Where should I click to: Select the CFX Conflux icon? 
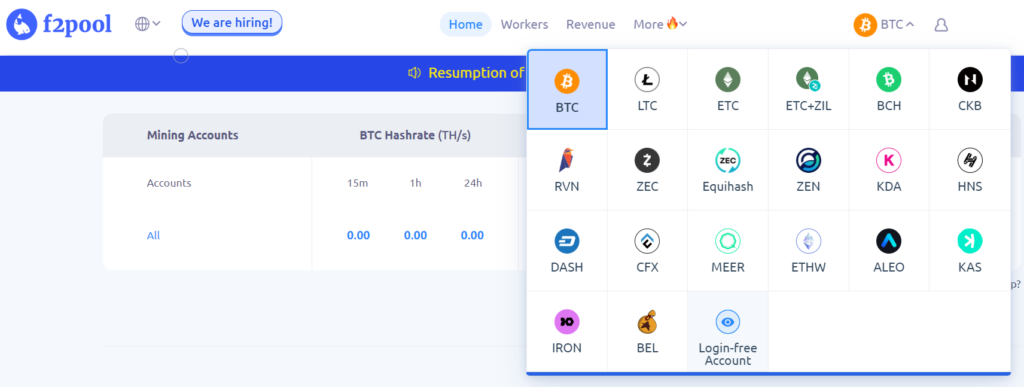point(647,241)
